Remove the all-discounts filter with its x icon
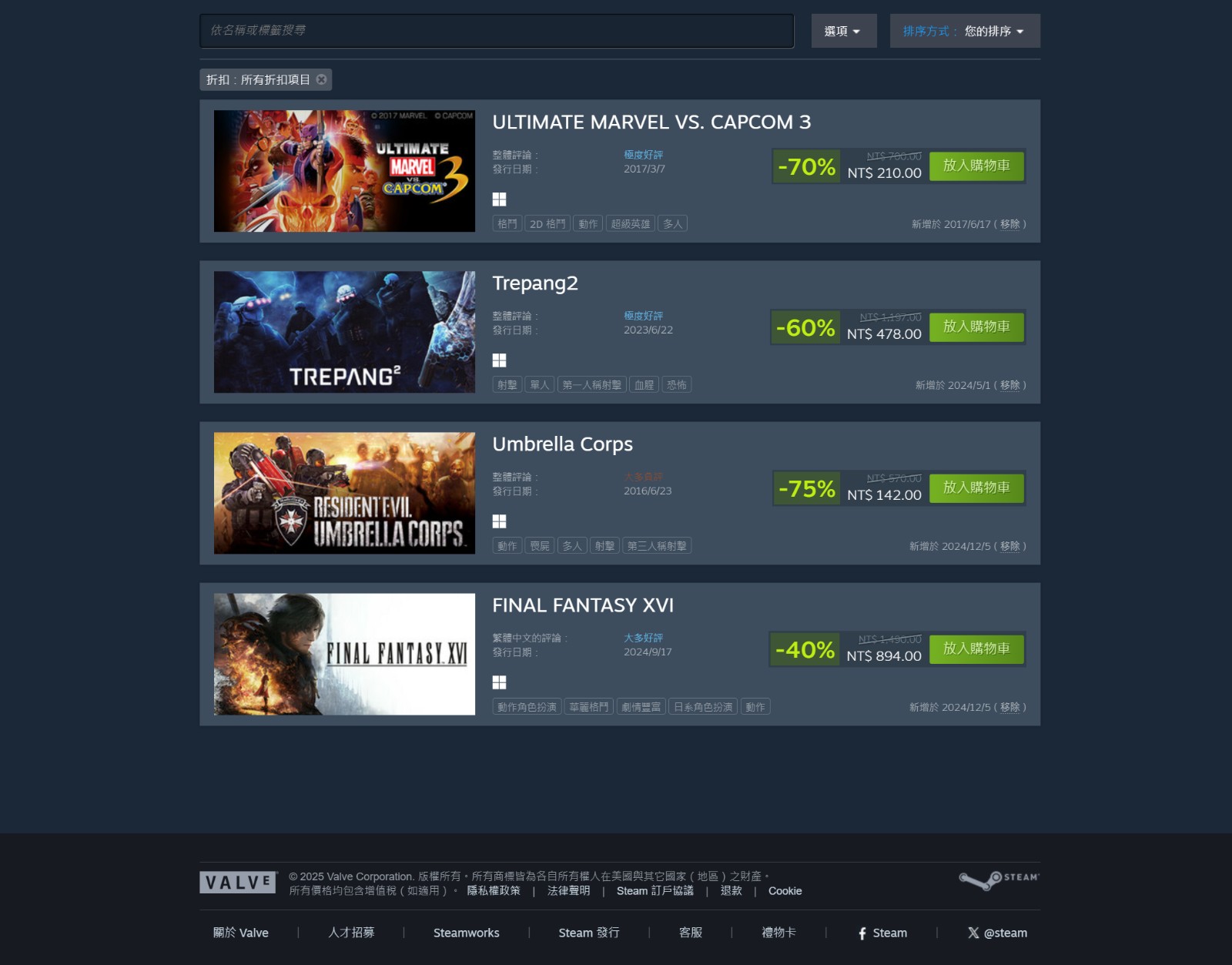The height and width of the screenshot is (965, 1232). [321, 79]
